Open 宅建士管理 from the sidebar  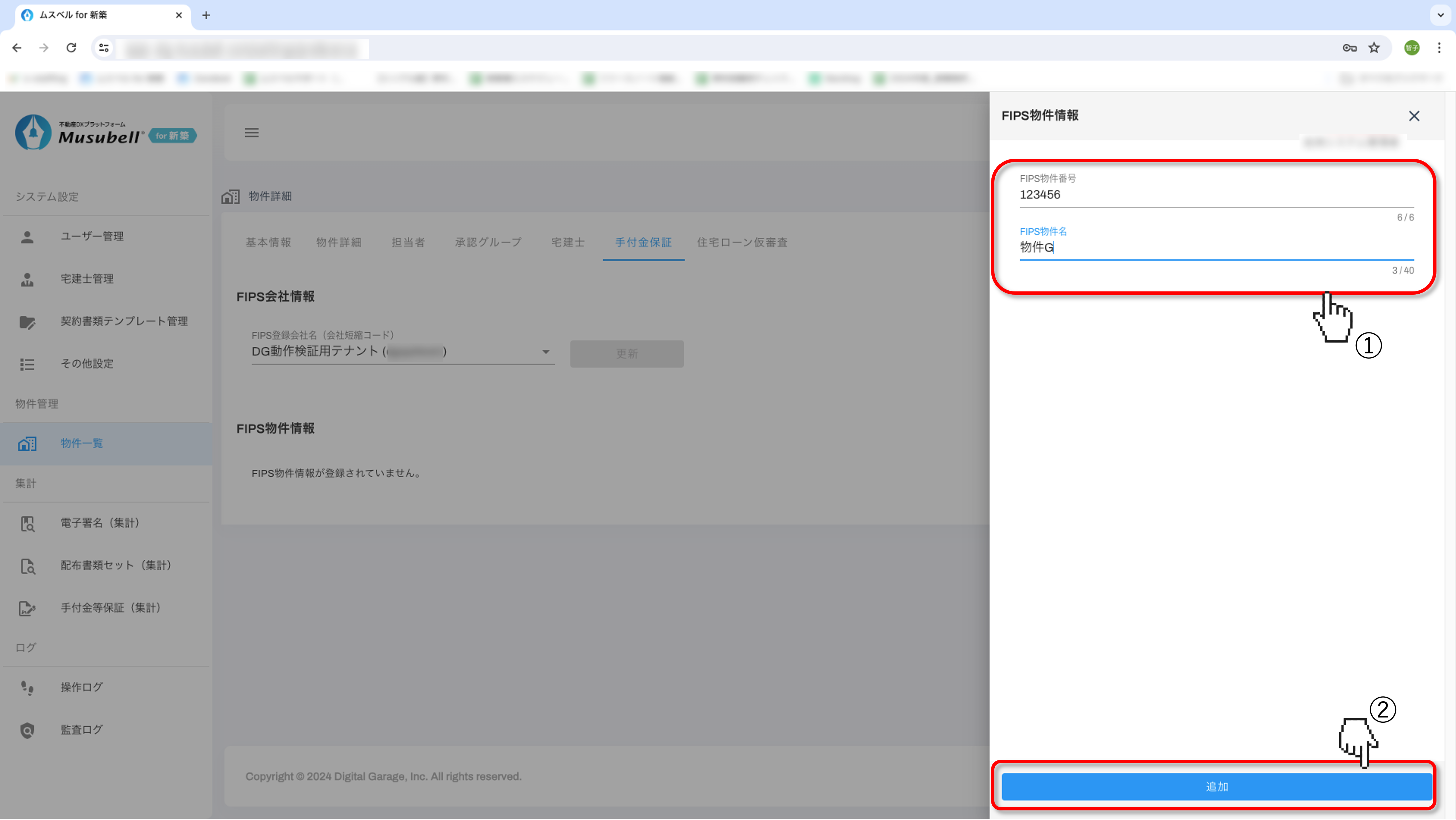pos(87,279)
